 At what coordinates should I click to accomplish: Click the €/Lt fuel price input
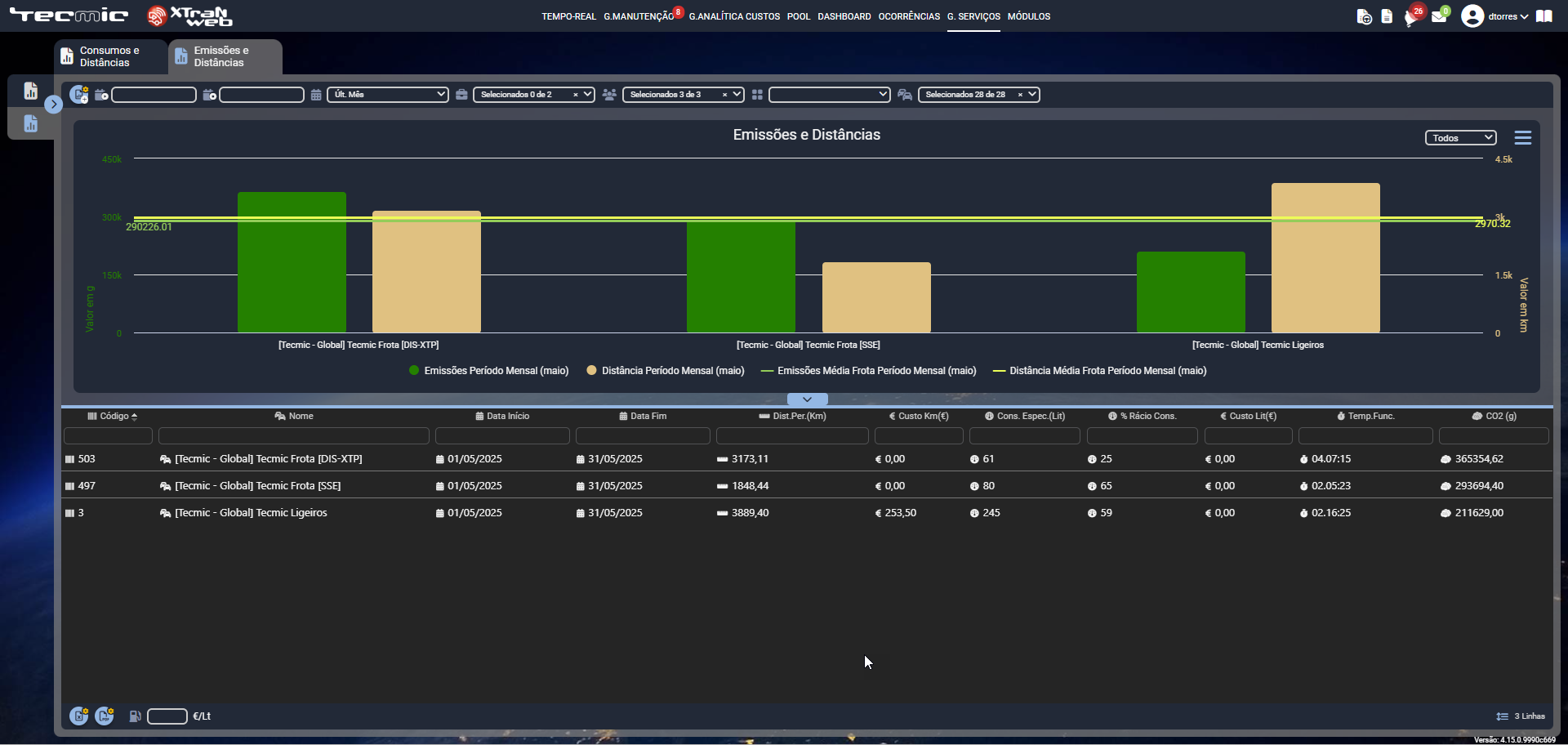[167, 716]
